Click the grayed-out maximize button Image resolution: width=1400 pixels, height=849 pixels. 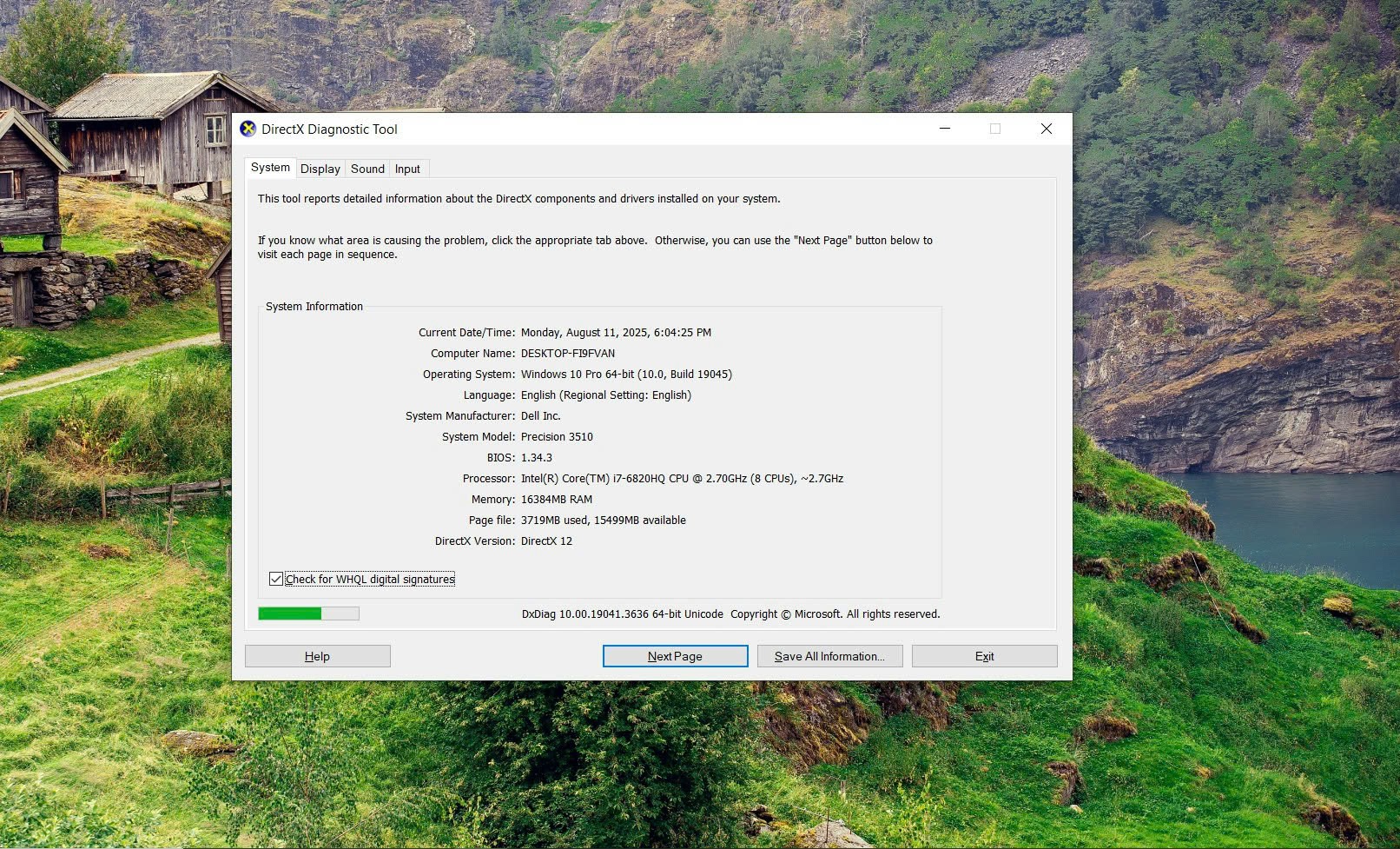point(995,129)
